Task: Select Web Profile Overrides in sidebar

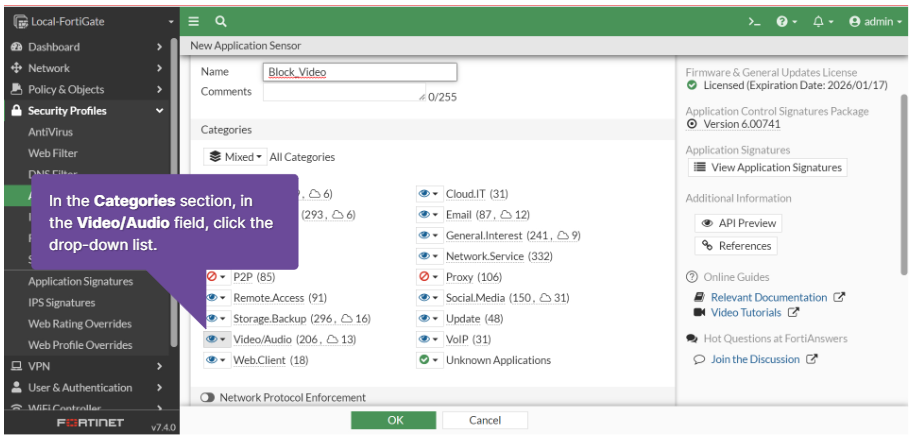Action: pyautogui.click(x=80, y=345)
